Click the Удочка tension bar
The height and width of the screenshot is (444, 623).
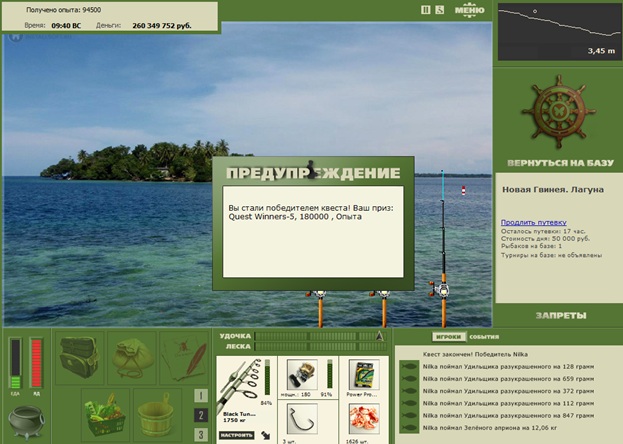(320, 336)
